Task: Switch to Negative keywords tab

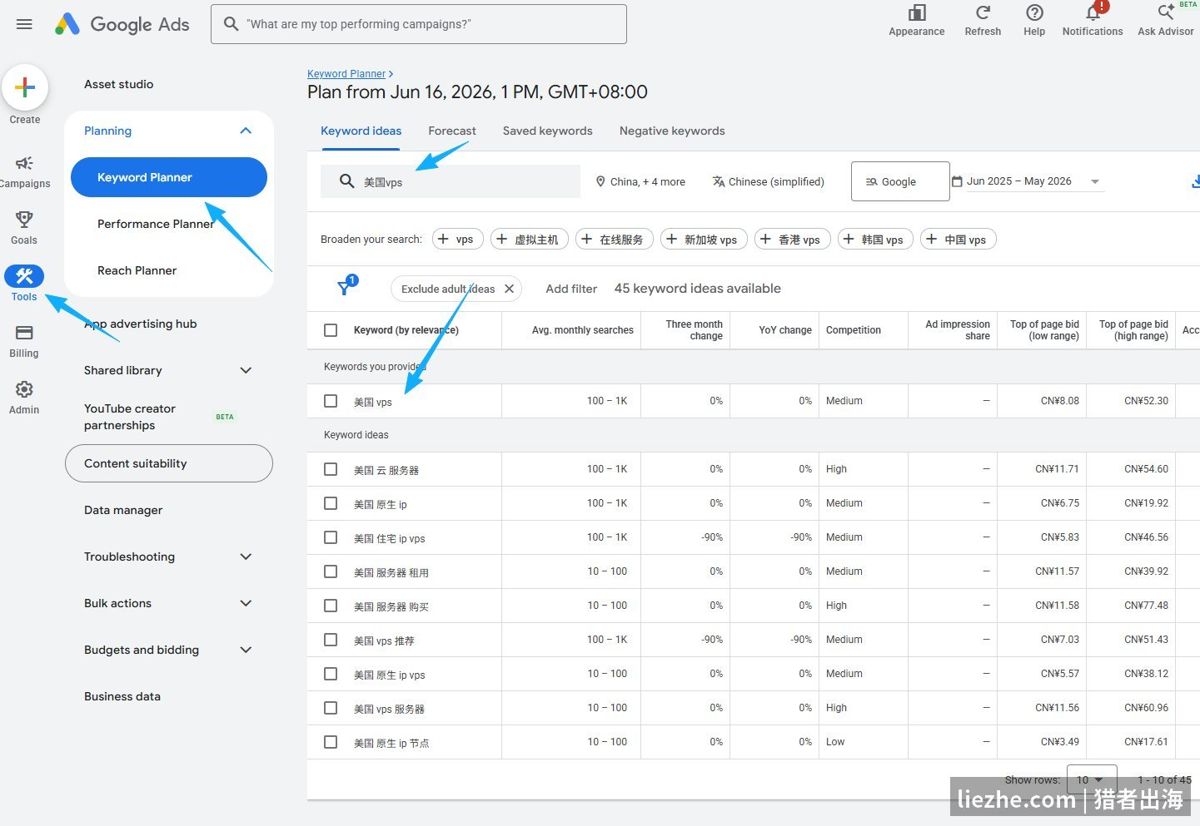Action: pos(672,131)
